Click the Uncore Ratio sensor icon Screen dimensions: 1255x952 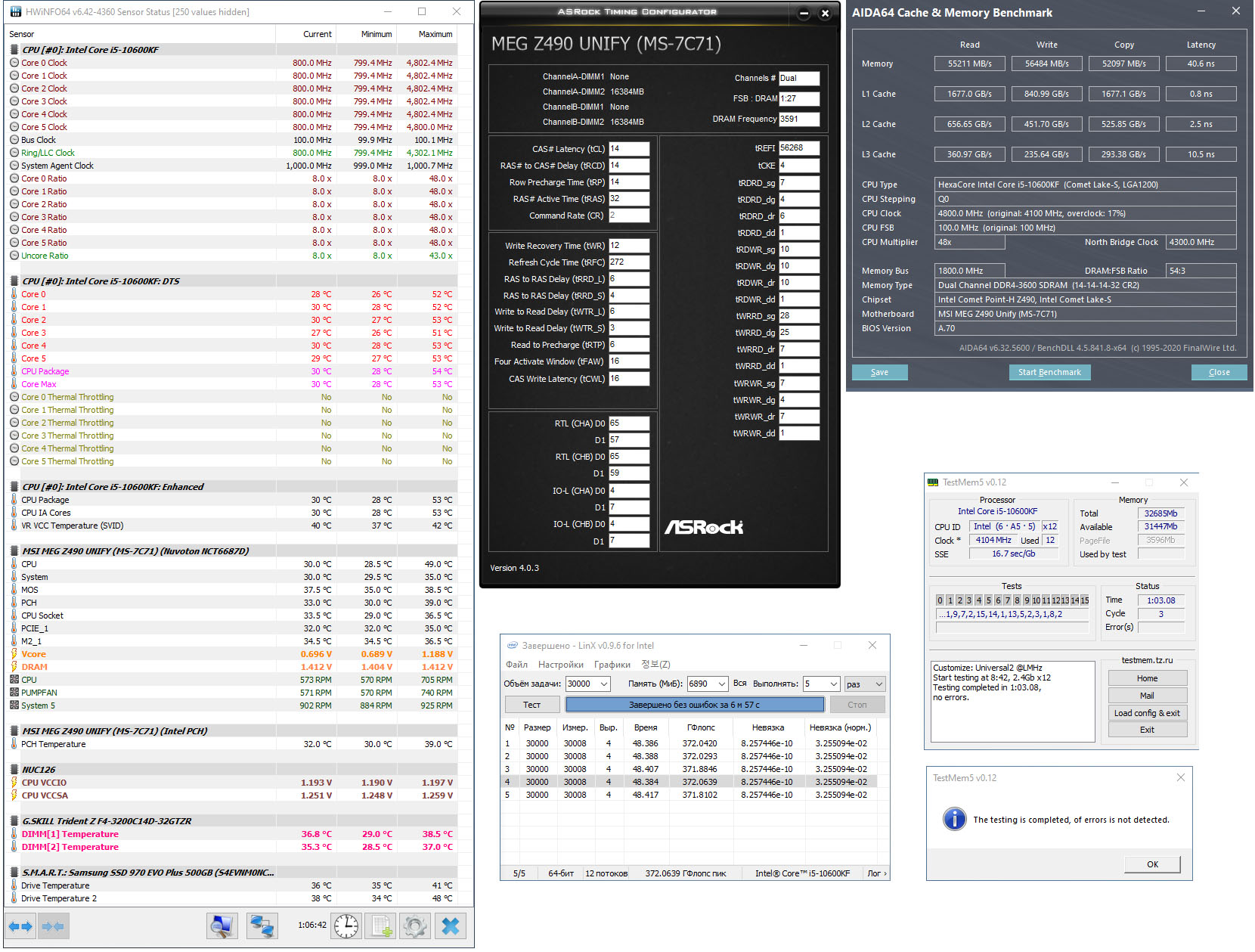pyautogui.click(x=14, y=256)
